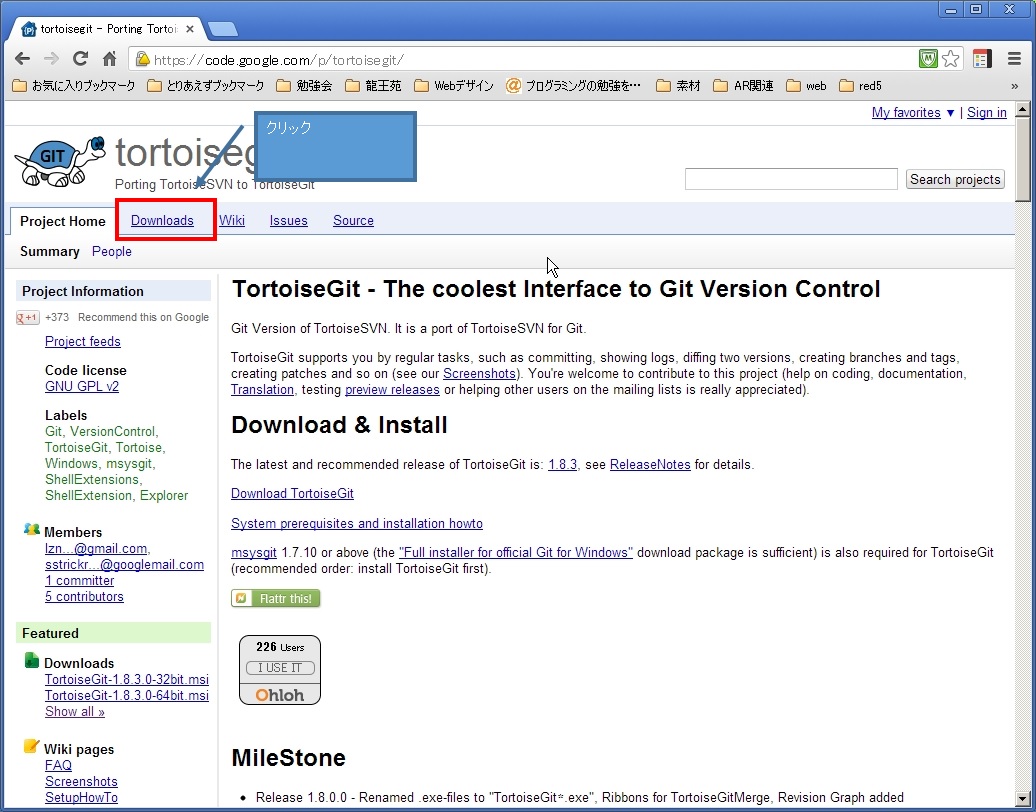Open System prerequisites and installation howto
1036x812 pixels.
[x=357, y=523]
